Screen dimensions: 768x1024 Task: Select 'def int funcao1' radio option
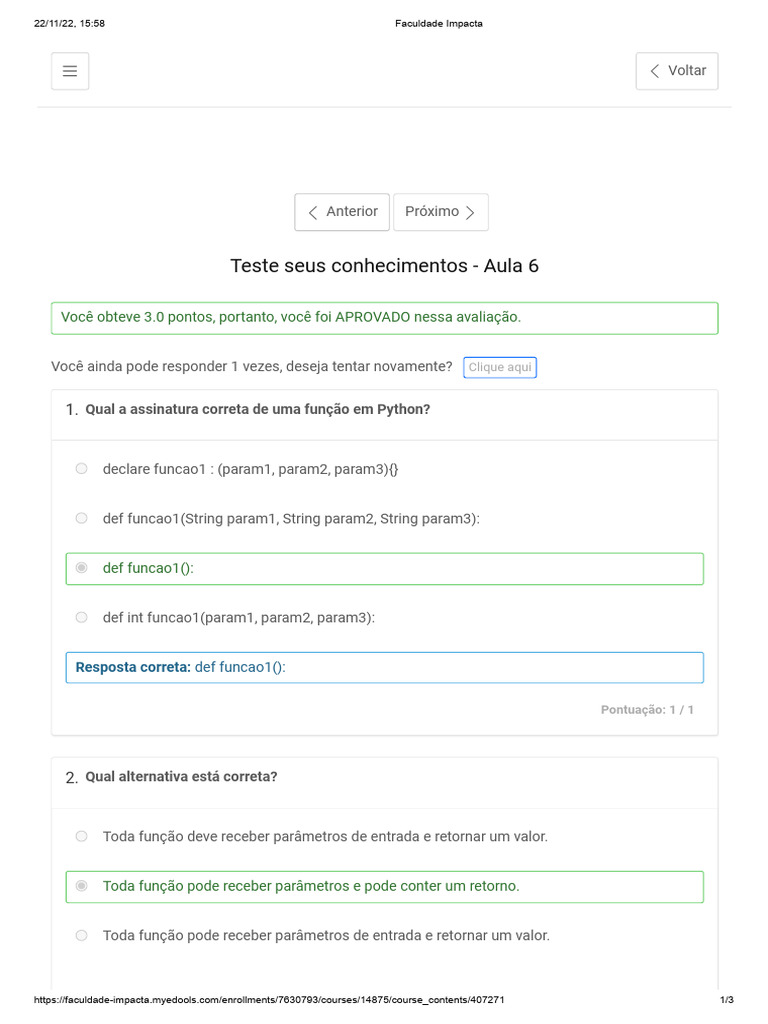81,618
